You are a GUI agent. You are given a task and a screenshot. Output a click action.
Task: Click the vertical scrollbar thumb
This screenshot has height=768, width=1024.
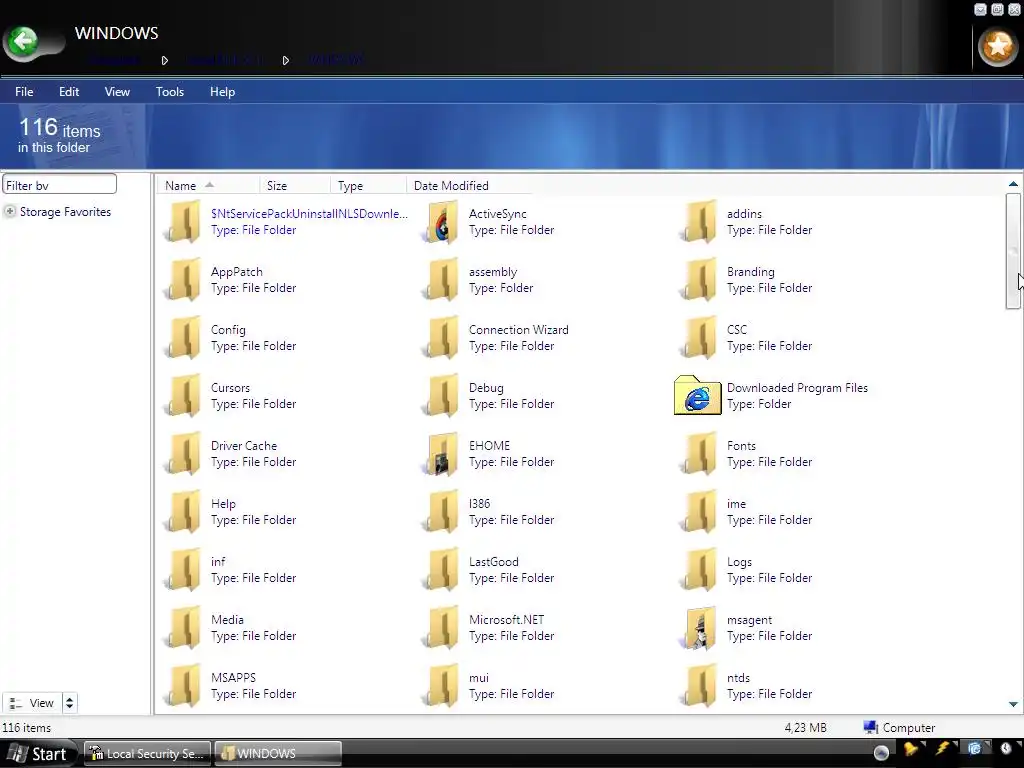pyautogui.click(x=1013, y=251)
